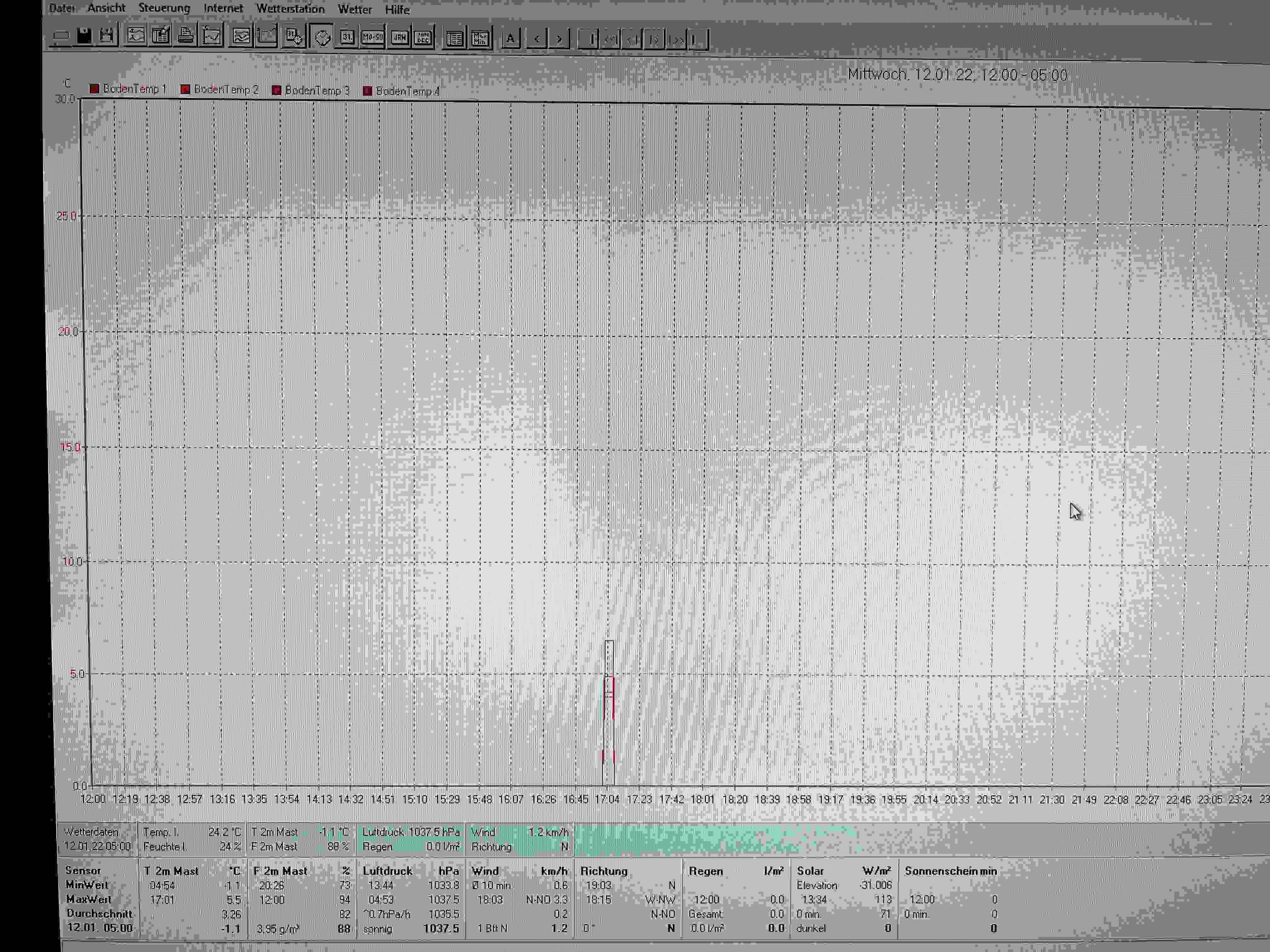Open the Ansicht menu

[106, 8]
